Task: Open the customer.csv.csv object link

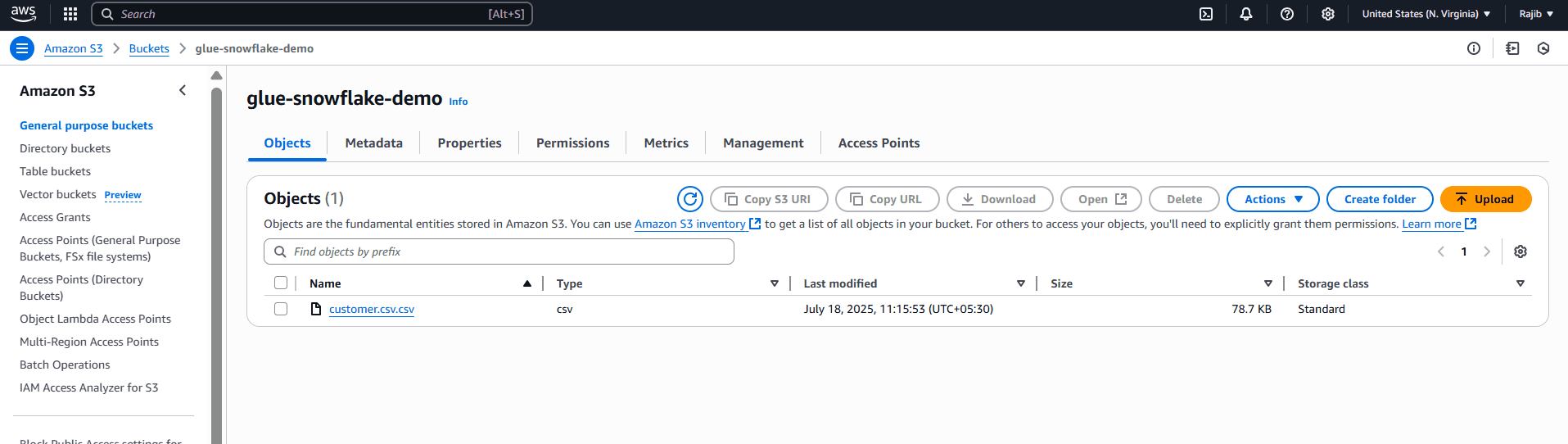Action: [x=372, y=310]
